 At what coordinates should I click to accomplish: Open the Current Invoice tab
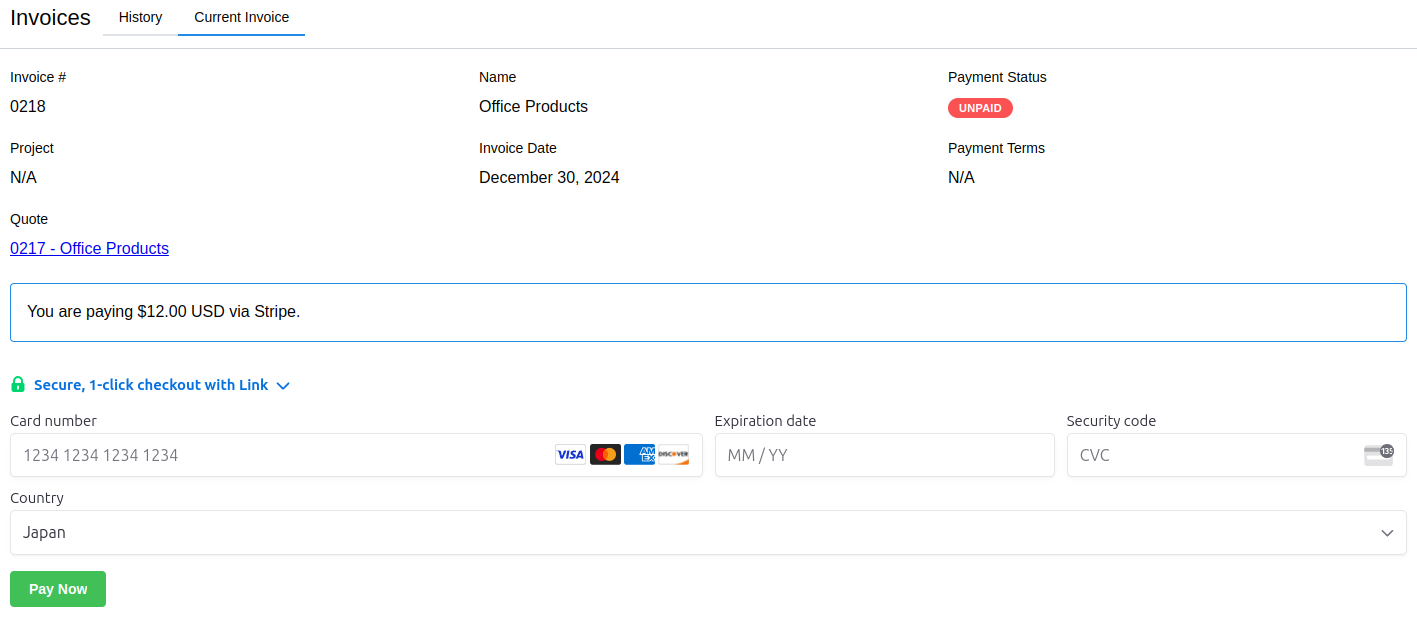point(241,17)
